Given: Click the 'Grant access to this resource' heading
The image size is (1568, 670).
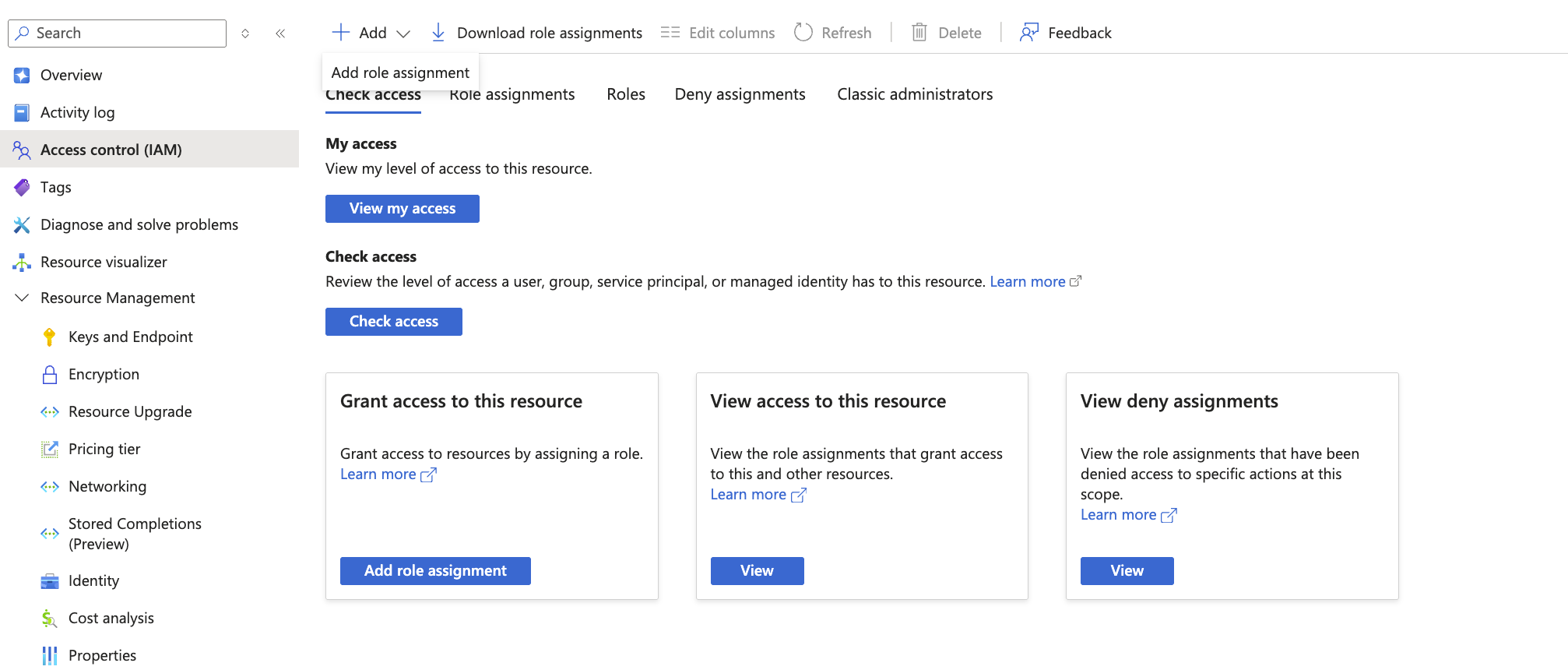Looking at the screenshot, I should (x=461, y=401).
